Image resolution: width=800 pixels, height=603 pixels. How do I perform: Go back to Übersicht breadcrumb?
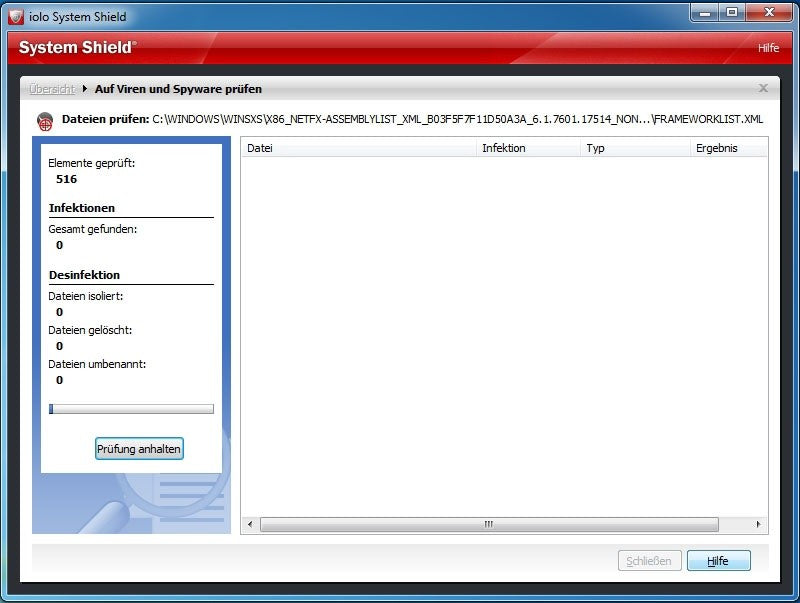52,89
